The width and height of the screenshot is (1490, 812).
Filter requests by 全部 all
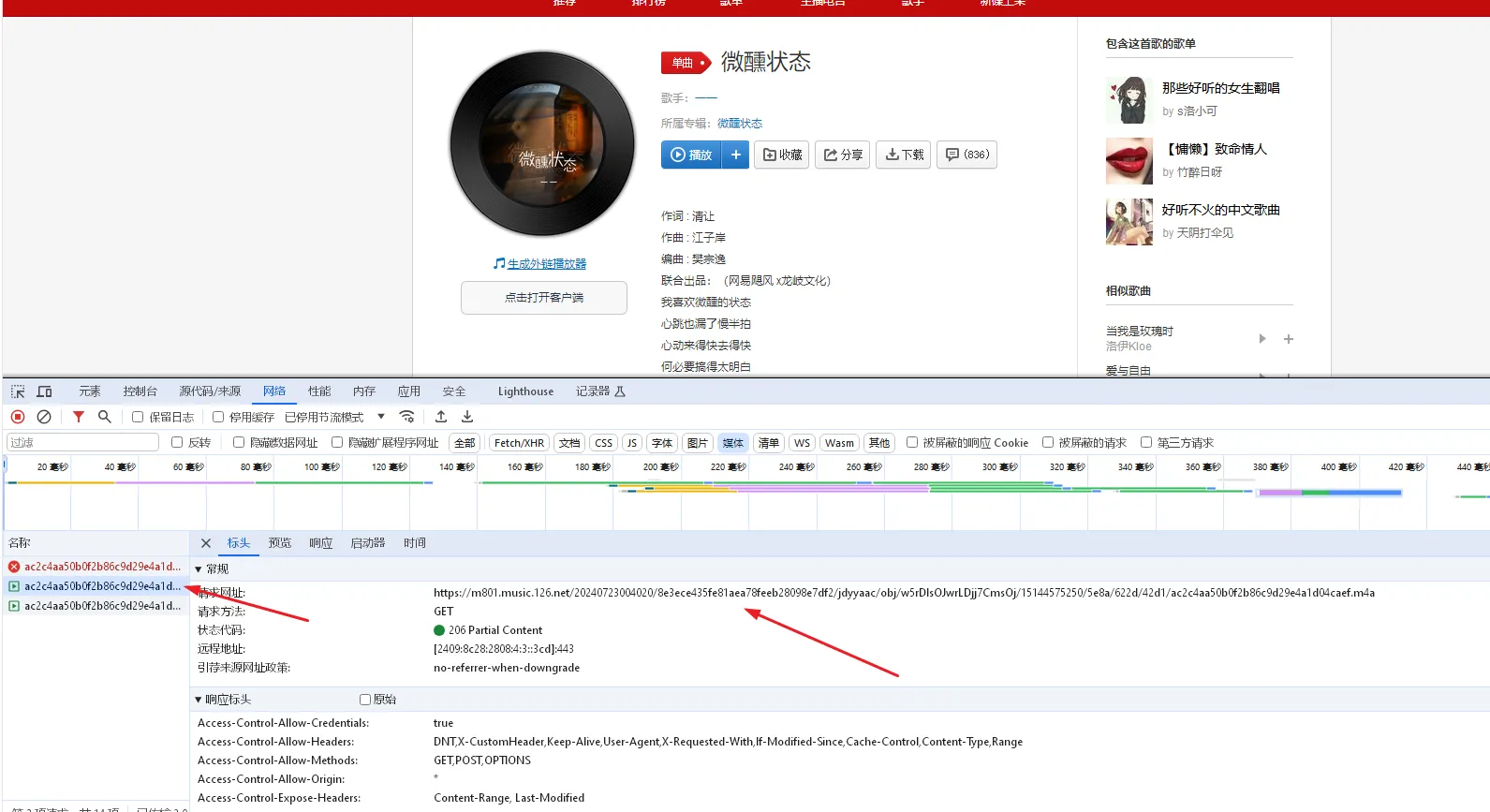465,443
